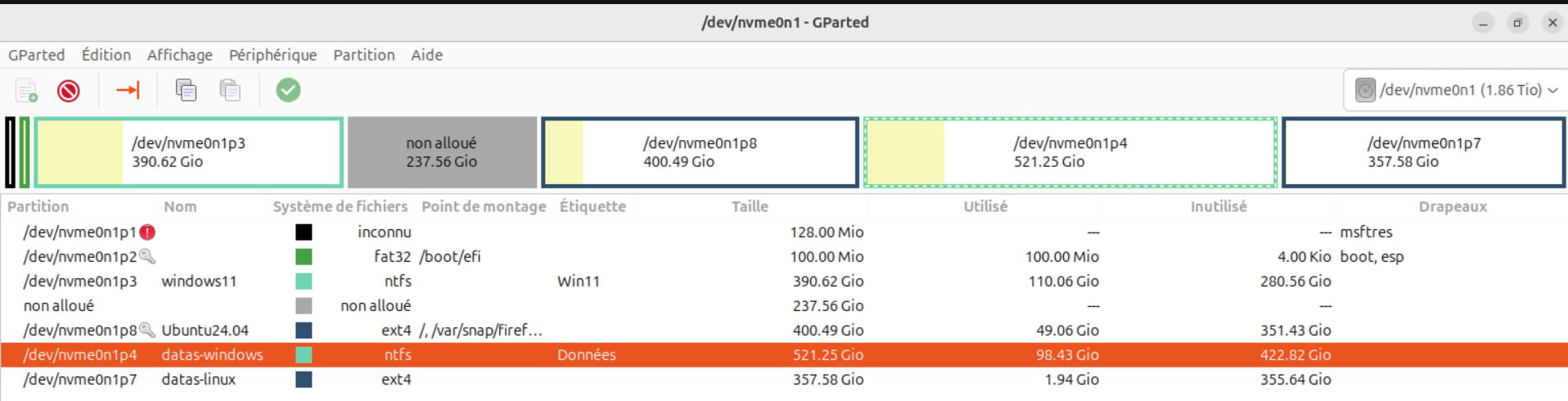Apply all operations with green checkmark
The height and width of the screenshot is (401, 1568).
click(x=288, y=90)
